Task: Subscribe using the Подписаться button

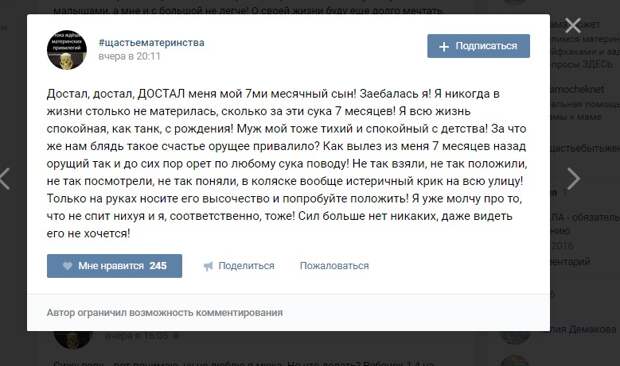Action: [x=478, y=46]
